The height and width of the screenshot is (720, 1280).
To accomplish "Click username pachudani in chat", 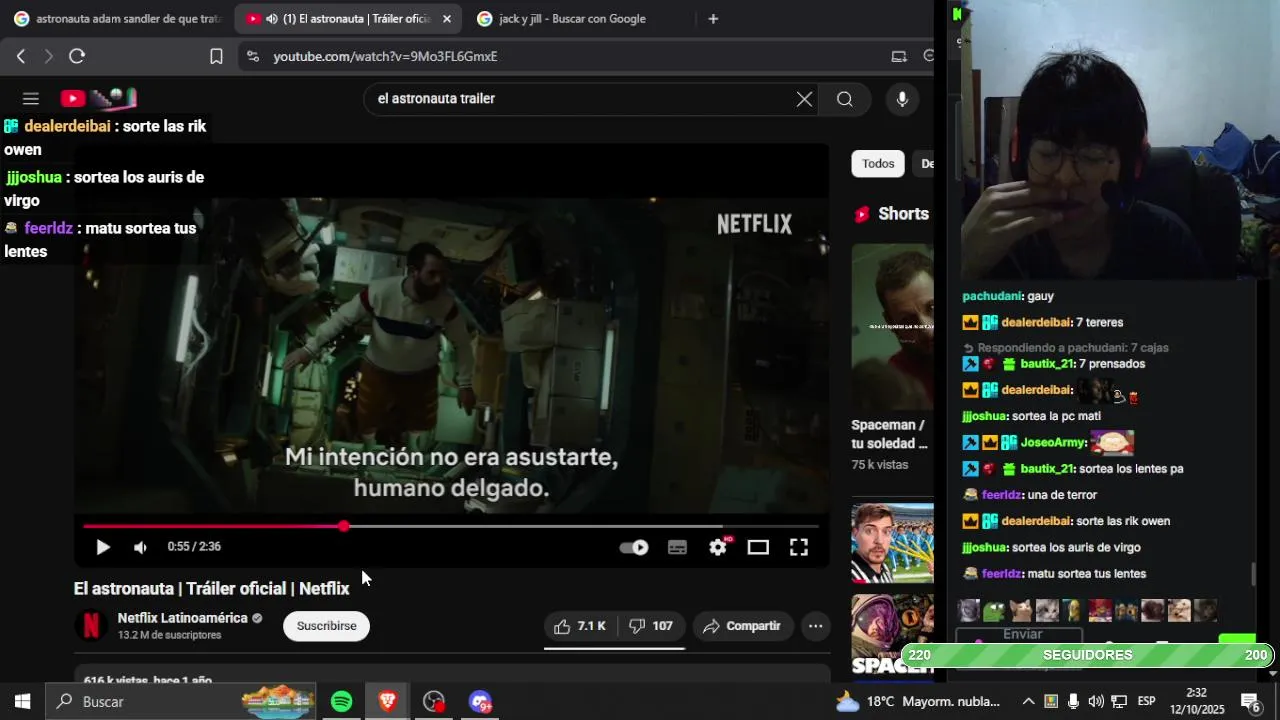I will click(992, 296).
